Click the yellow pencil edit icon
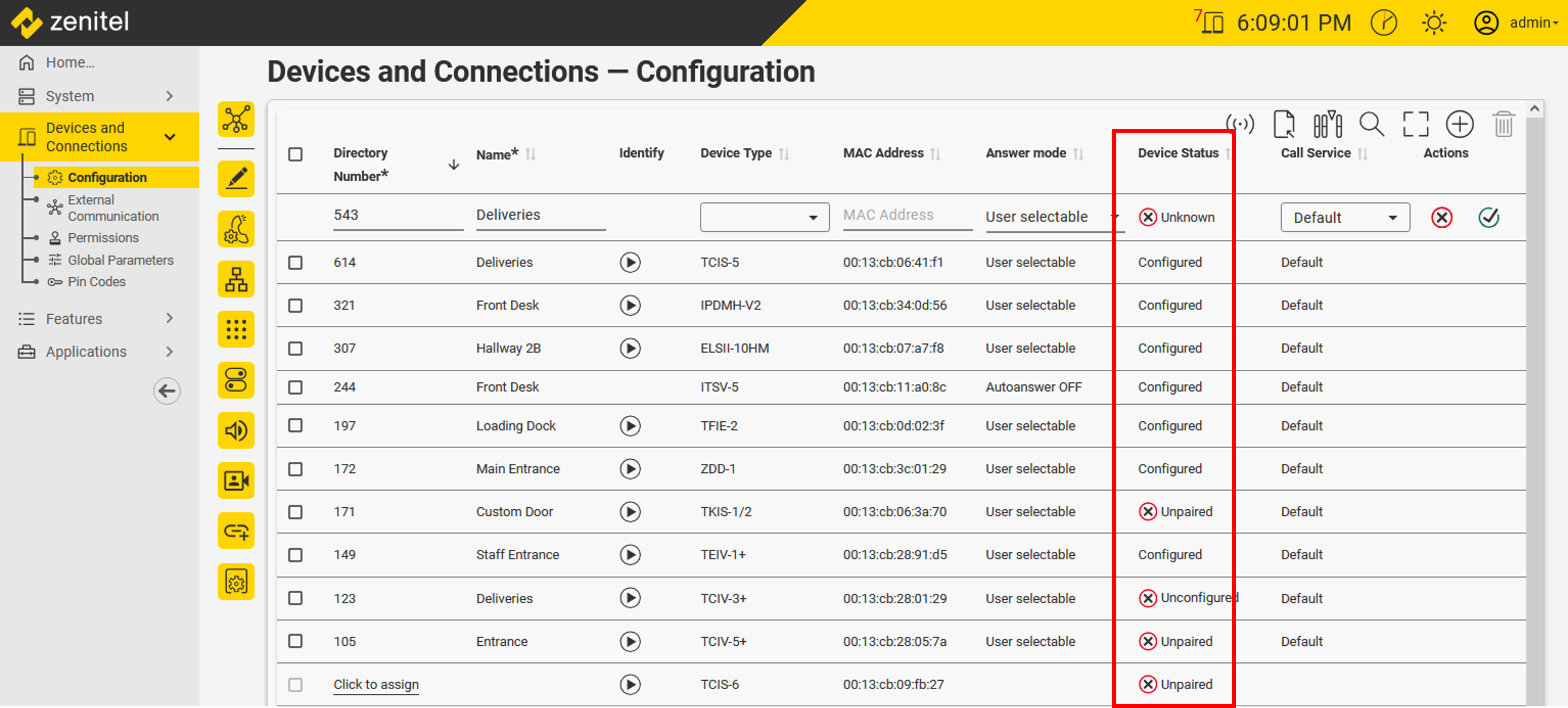The height and width of the screenshot is (708, 1568). point(236,179)
